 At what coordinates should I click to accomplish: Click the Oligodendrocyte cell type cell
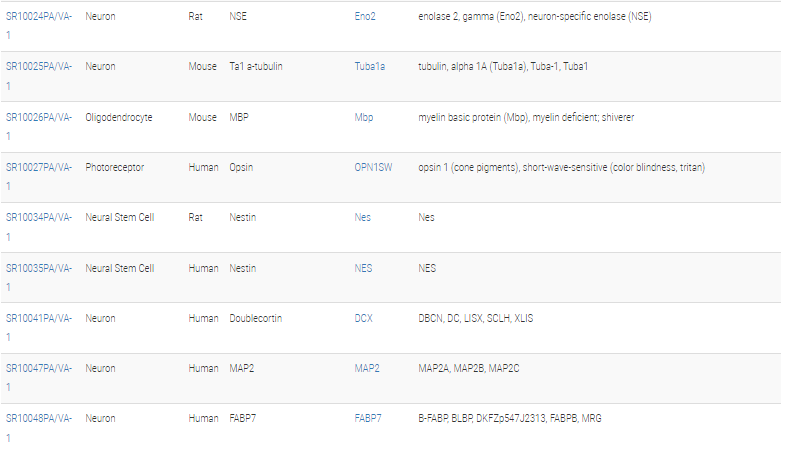click(x=119, y=117)
